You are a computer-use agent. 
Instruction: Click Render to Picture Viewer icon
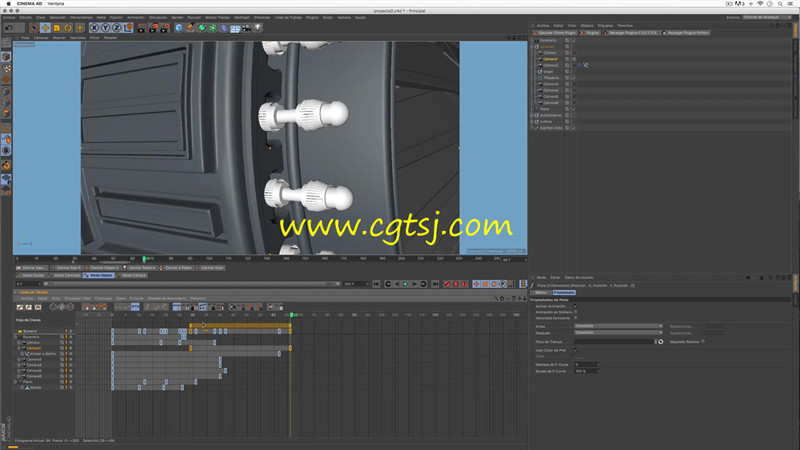[x=153, y=28]
